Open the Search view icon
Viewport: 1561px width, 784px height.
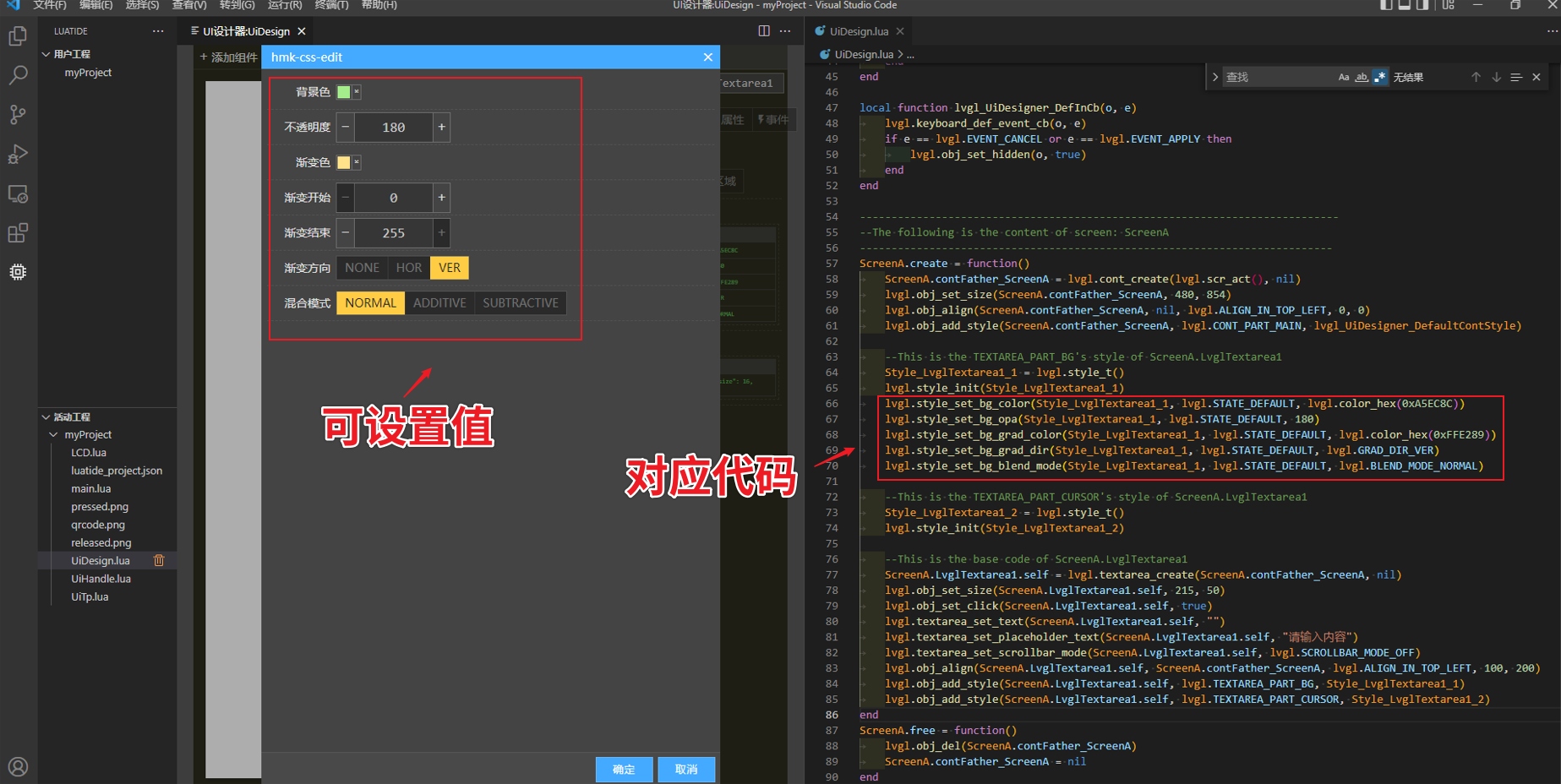click(18, 75)
